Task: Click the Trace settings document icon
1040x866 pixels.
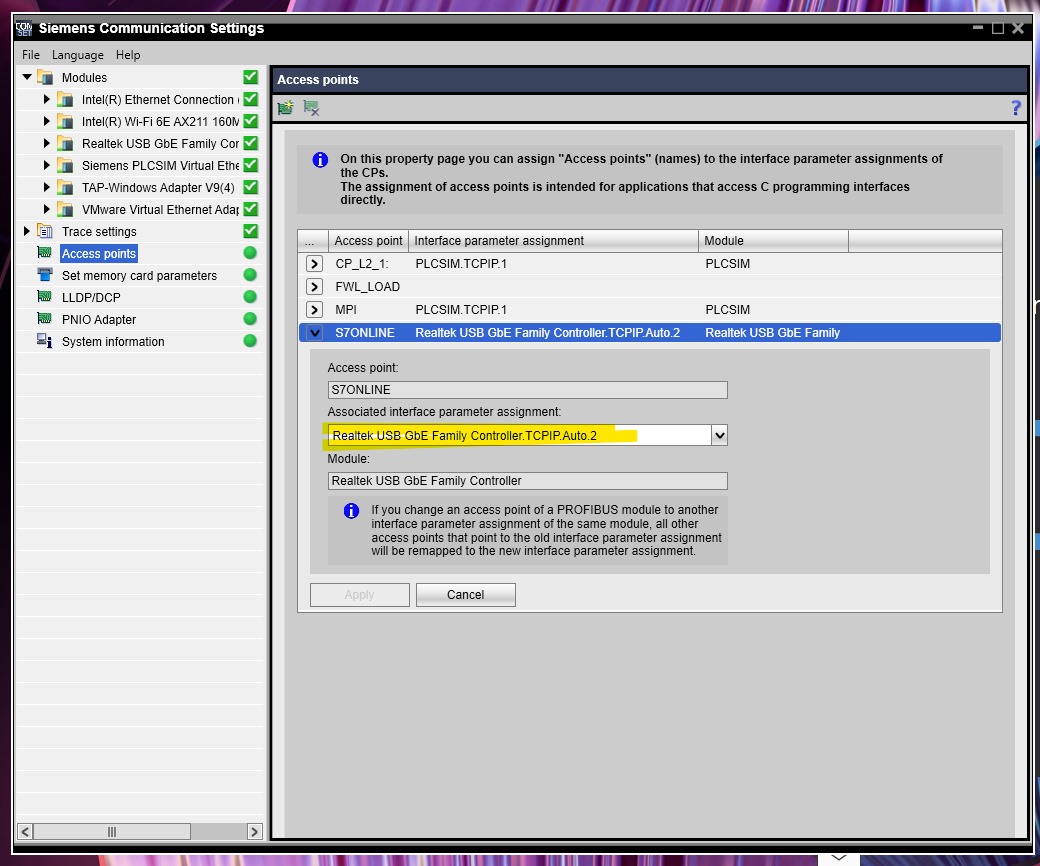Action: (44, 231)
